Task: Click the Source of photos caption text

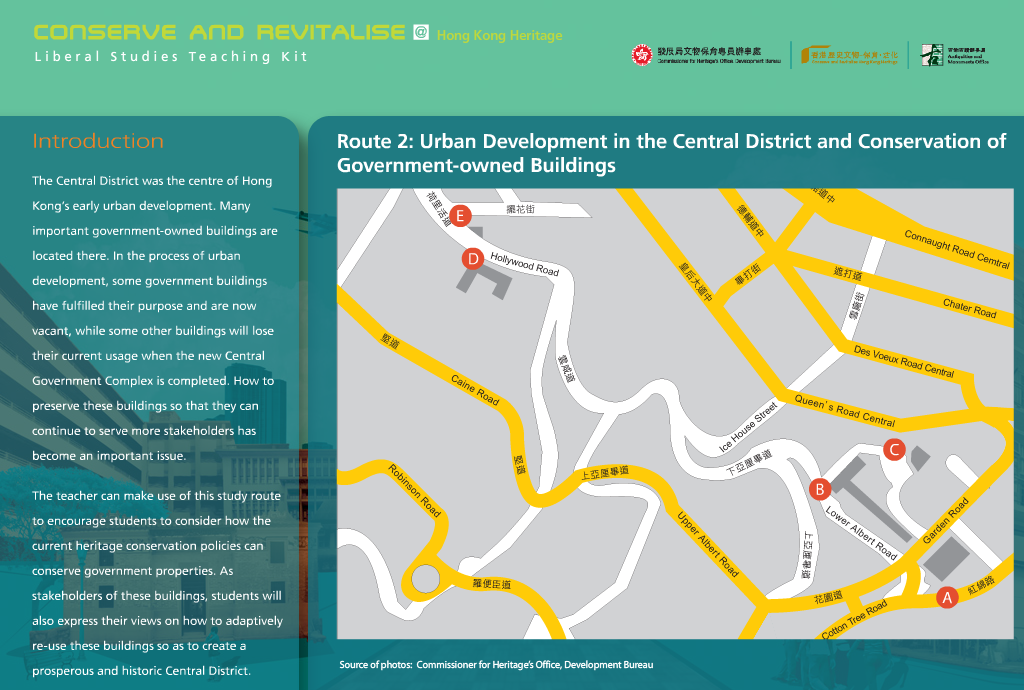Action: 496,665
